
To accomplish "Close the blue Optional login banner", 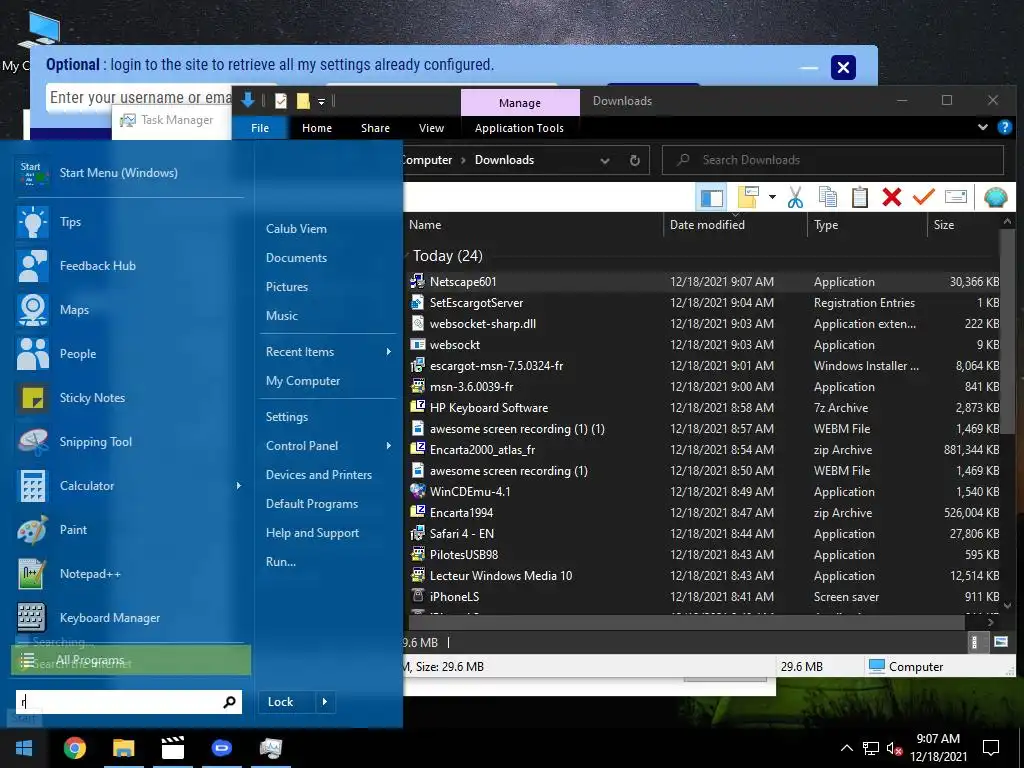I will pyautogui.click(x=843, y=67).
